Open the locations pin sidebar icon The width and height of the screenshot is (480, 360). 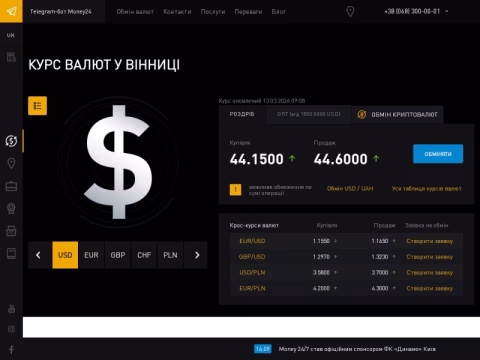click(11, 163)
